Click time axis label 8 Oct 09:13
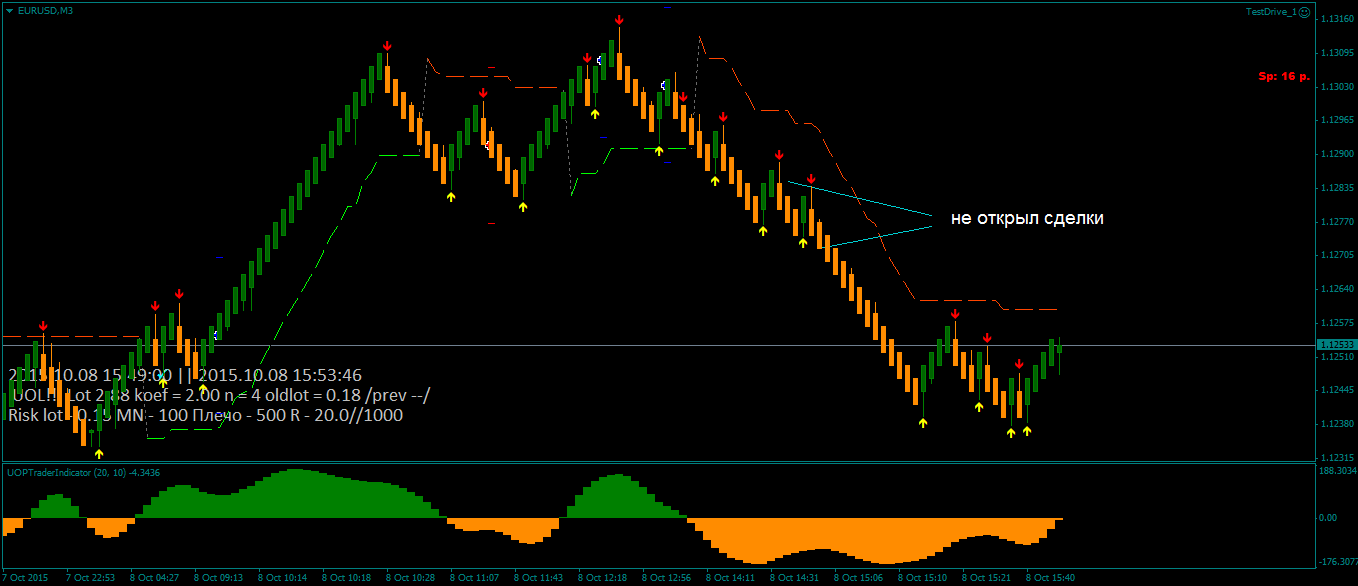 [218, 578]
